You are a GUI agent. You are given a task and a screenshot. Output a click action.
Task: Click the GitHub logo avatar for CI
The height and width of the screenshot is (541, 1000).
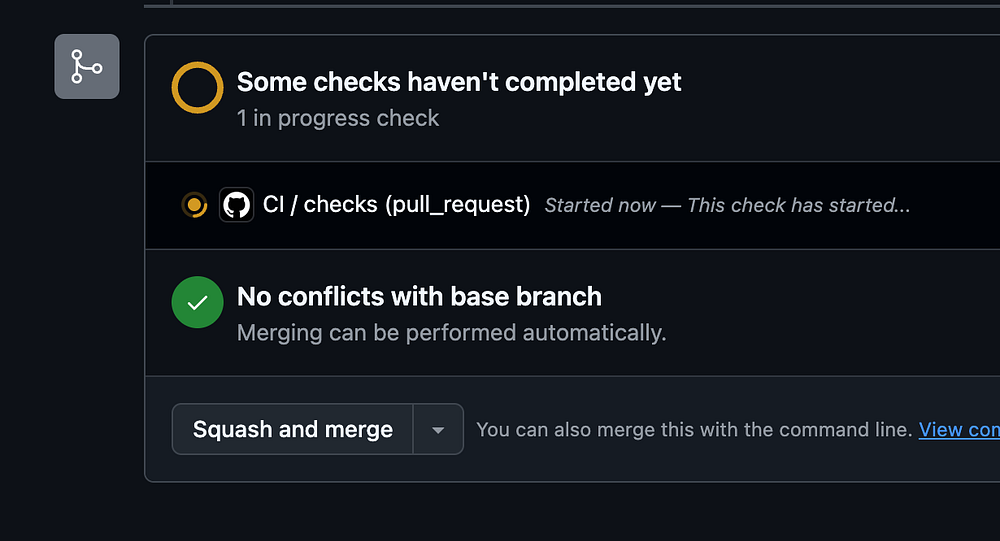coord(236,205)
